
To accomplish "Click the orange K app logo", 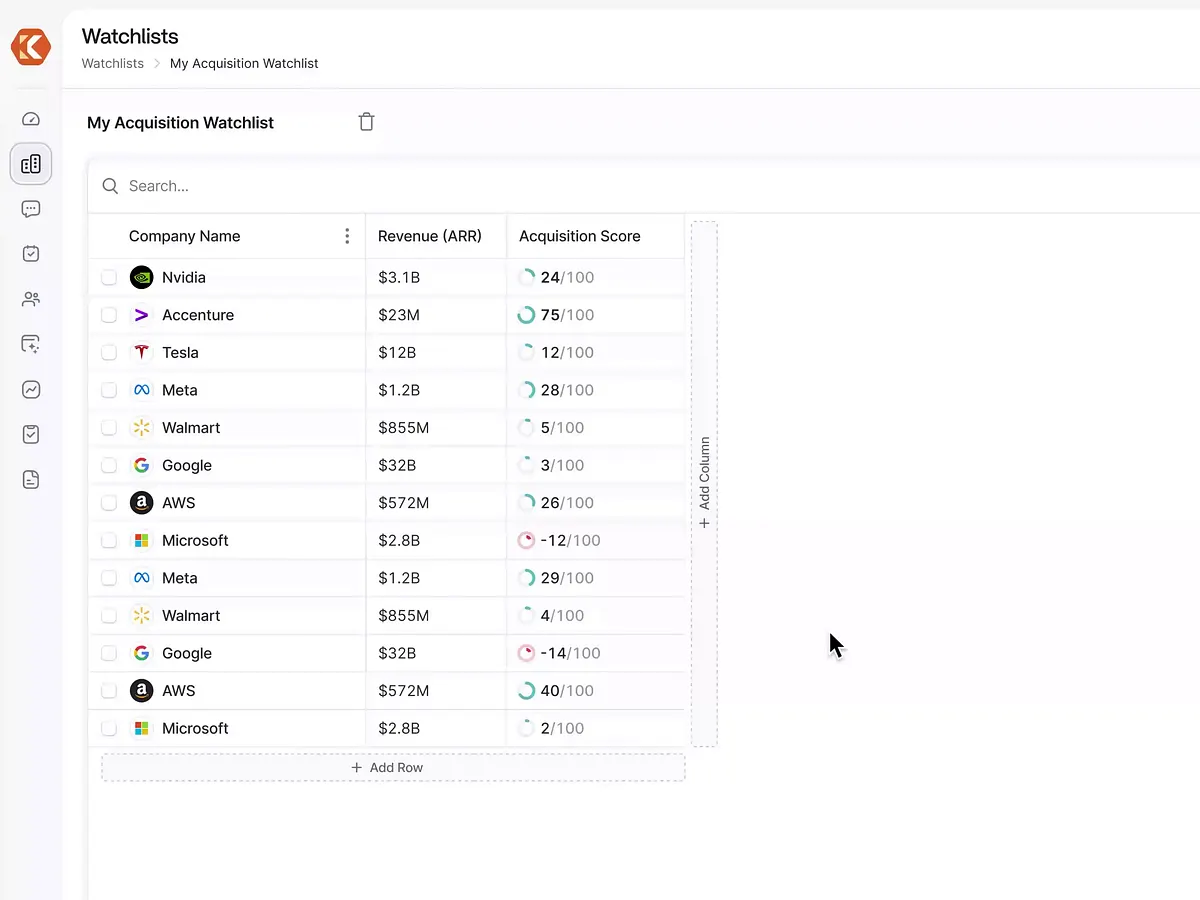I will [31, 47].
